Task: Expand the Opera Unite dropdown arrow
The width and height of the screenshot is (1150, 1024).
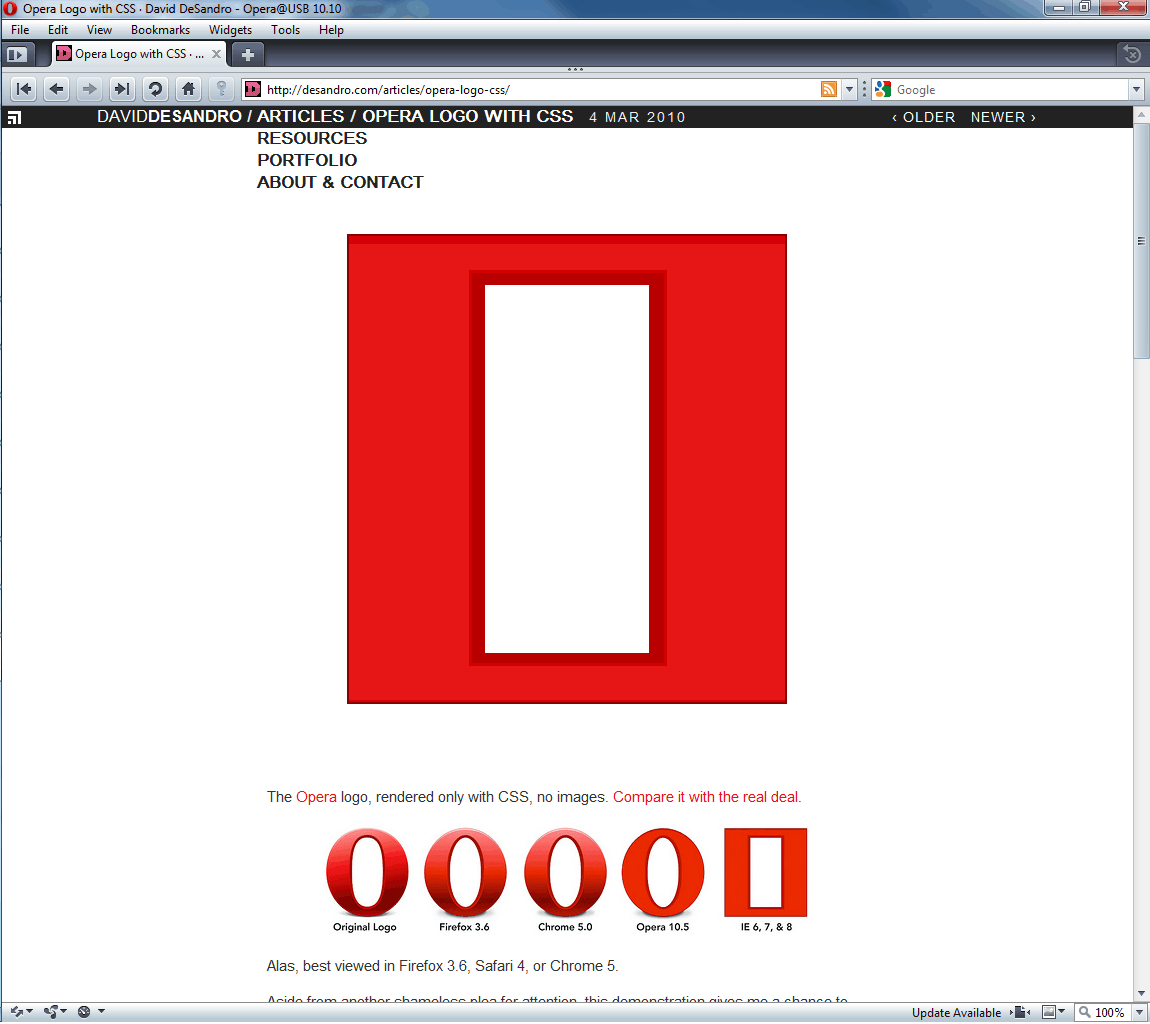Action: (x=64, y=1012)
